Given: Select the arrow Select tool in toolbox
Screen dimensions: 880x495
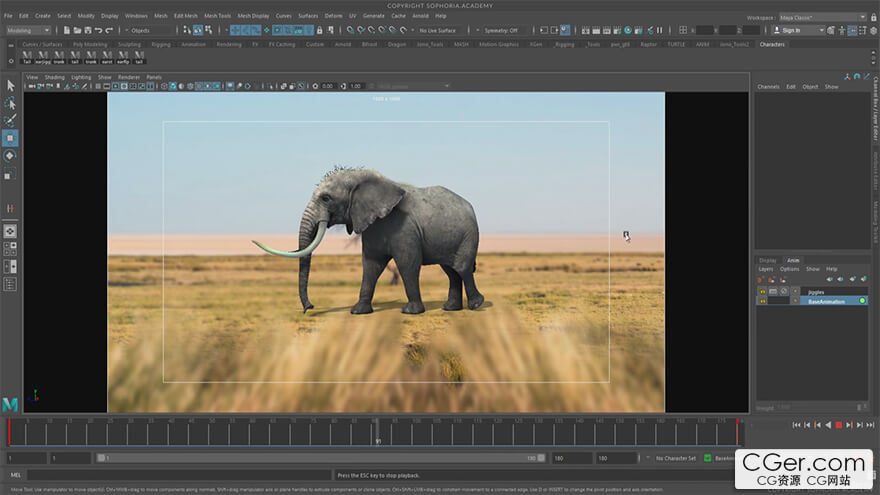Looking at the screenshot, I should pyautogui.click(x=10, y=86).
